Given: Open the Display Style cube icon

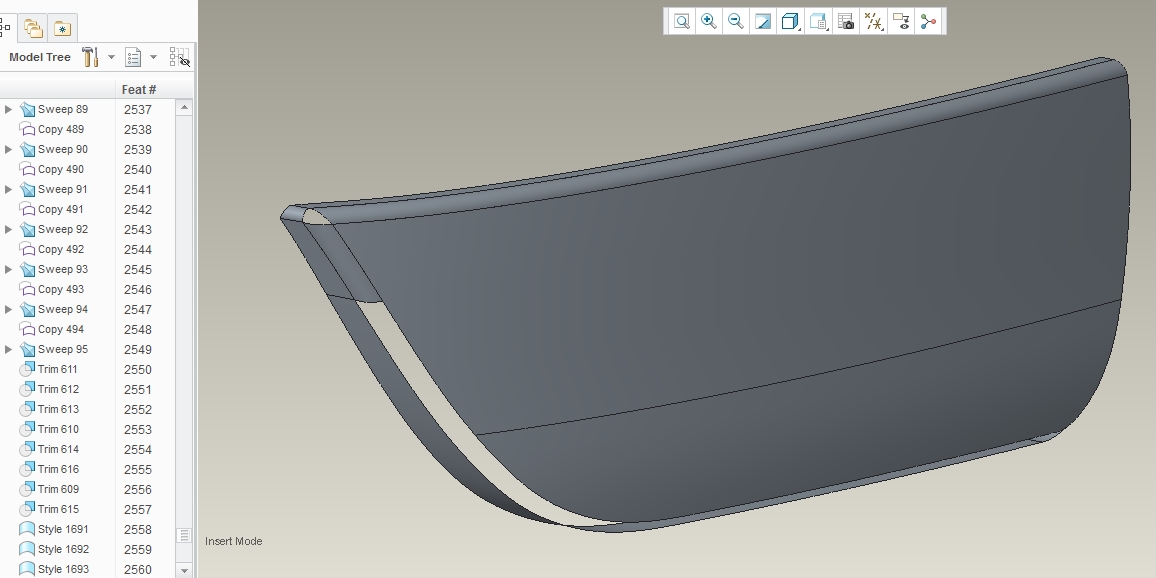Looking at the screenshot, I should tap(790, 21).
